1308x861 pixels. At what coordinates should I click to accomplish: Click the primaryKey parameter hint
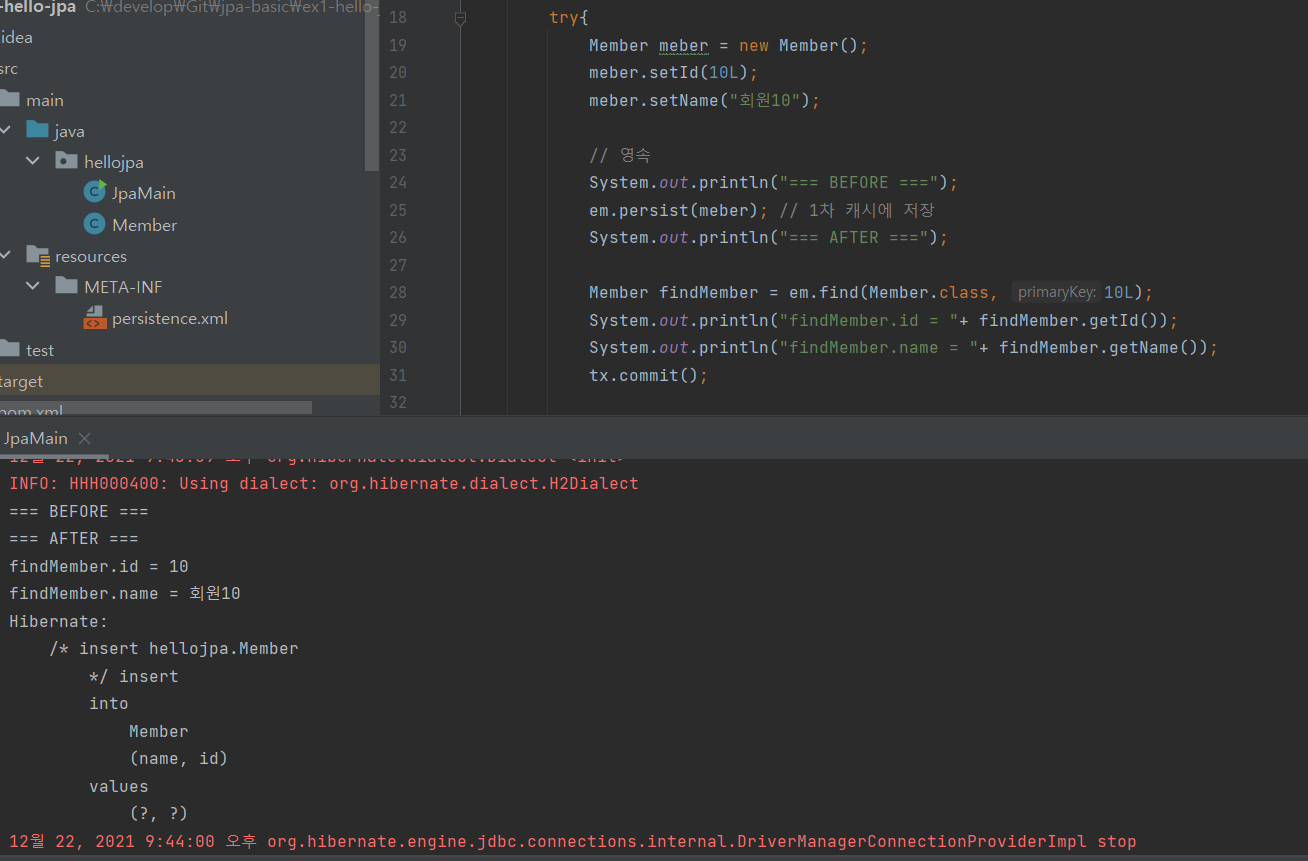coord(1057,293)
